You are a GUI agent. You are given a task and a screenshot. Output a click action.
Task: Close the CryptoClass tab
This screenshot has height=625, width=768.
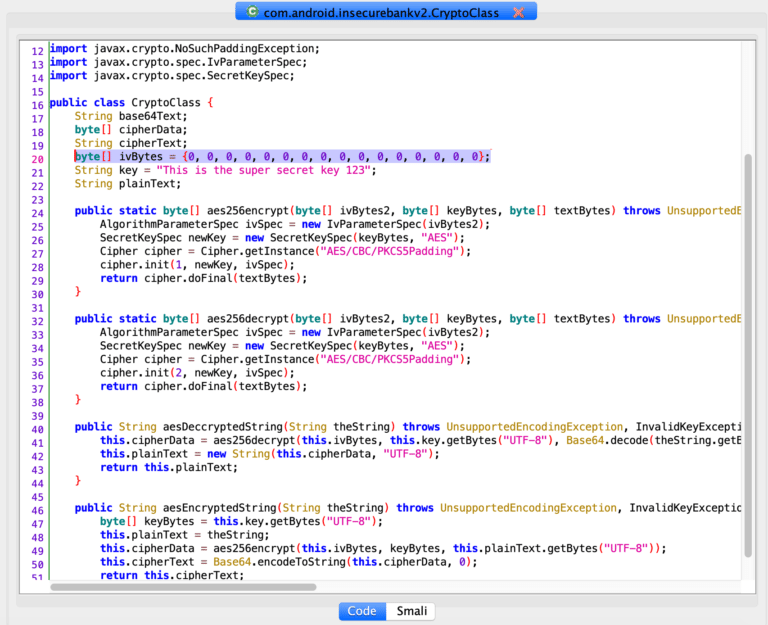point(519,13)
